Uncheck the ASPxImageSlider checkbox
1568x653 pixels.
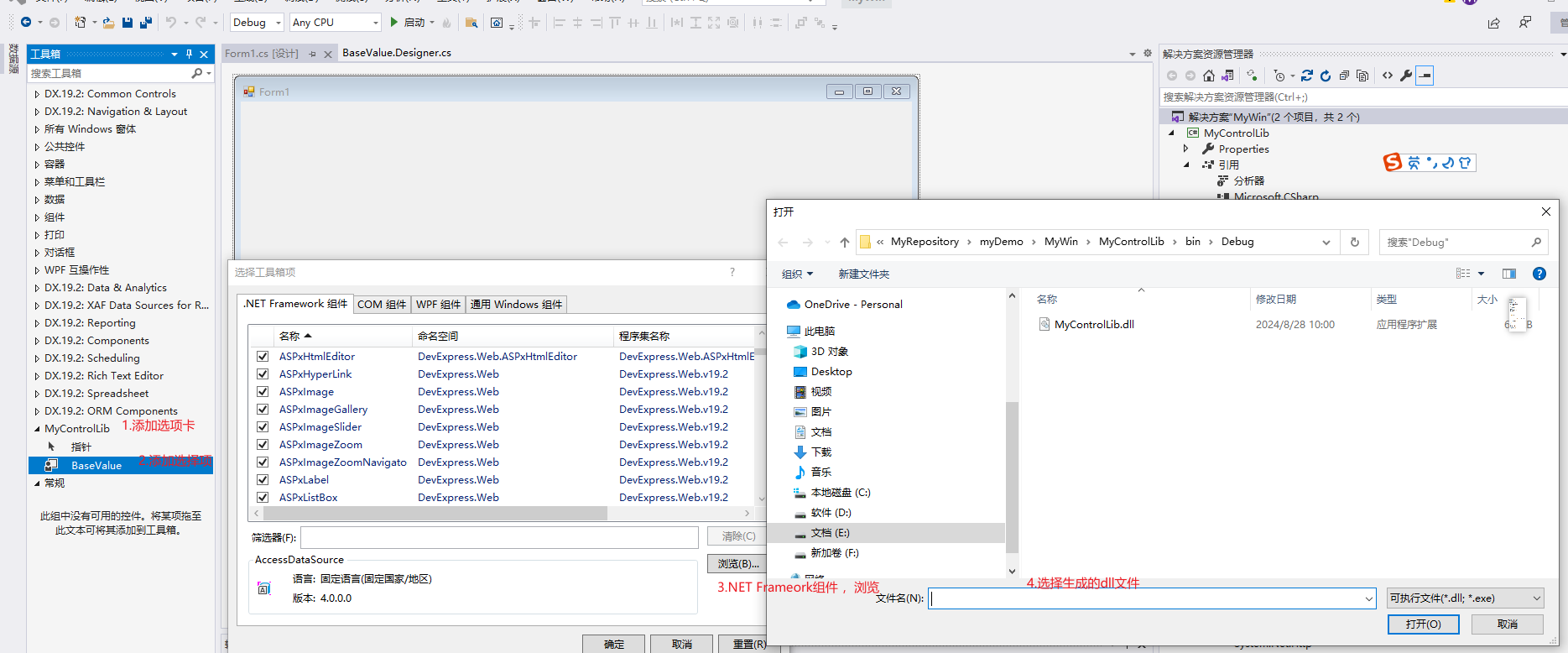pyautogui.click(x=263, y=426)
